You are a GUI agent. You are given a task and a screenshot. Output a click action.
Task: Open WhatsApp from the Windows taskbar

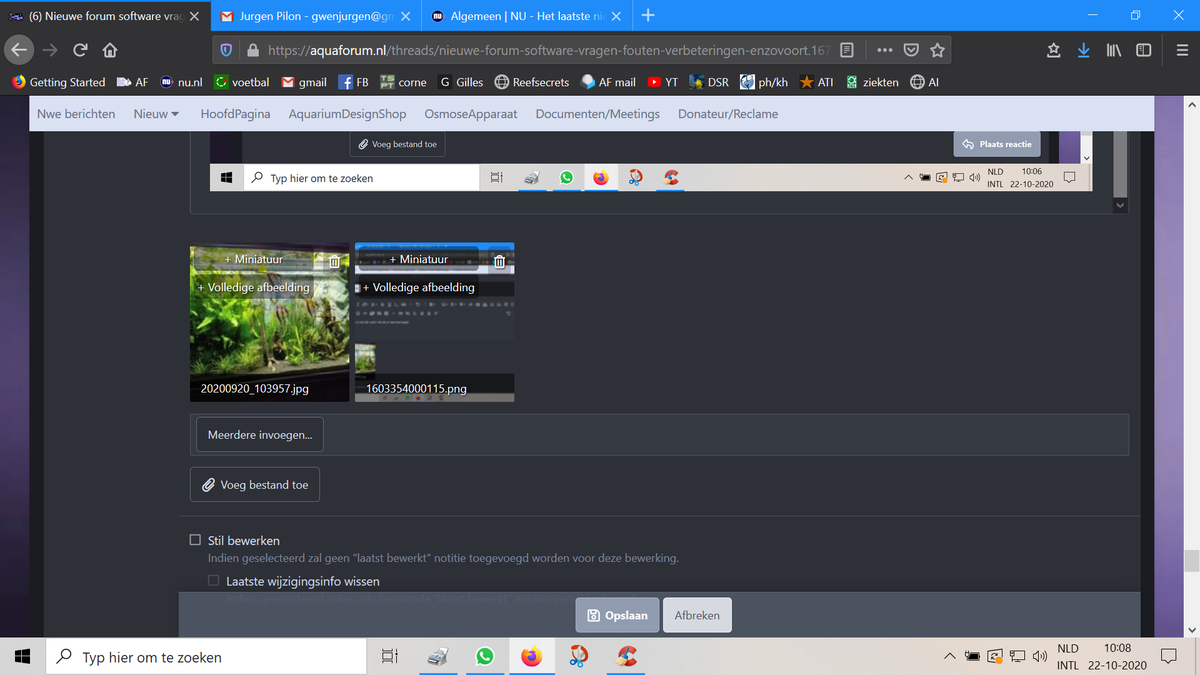485,656
